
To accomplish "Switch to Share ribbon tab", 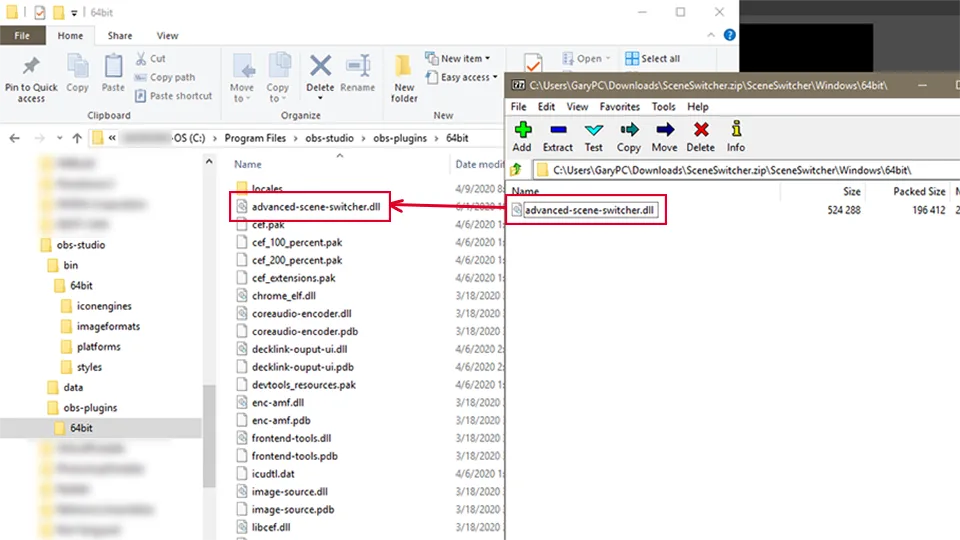I will (120, 36).
